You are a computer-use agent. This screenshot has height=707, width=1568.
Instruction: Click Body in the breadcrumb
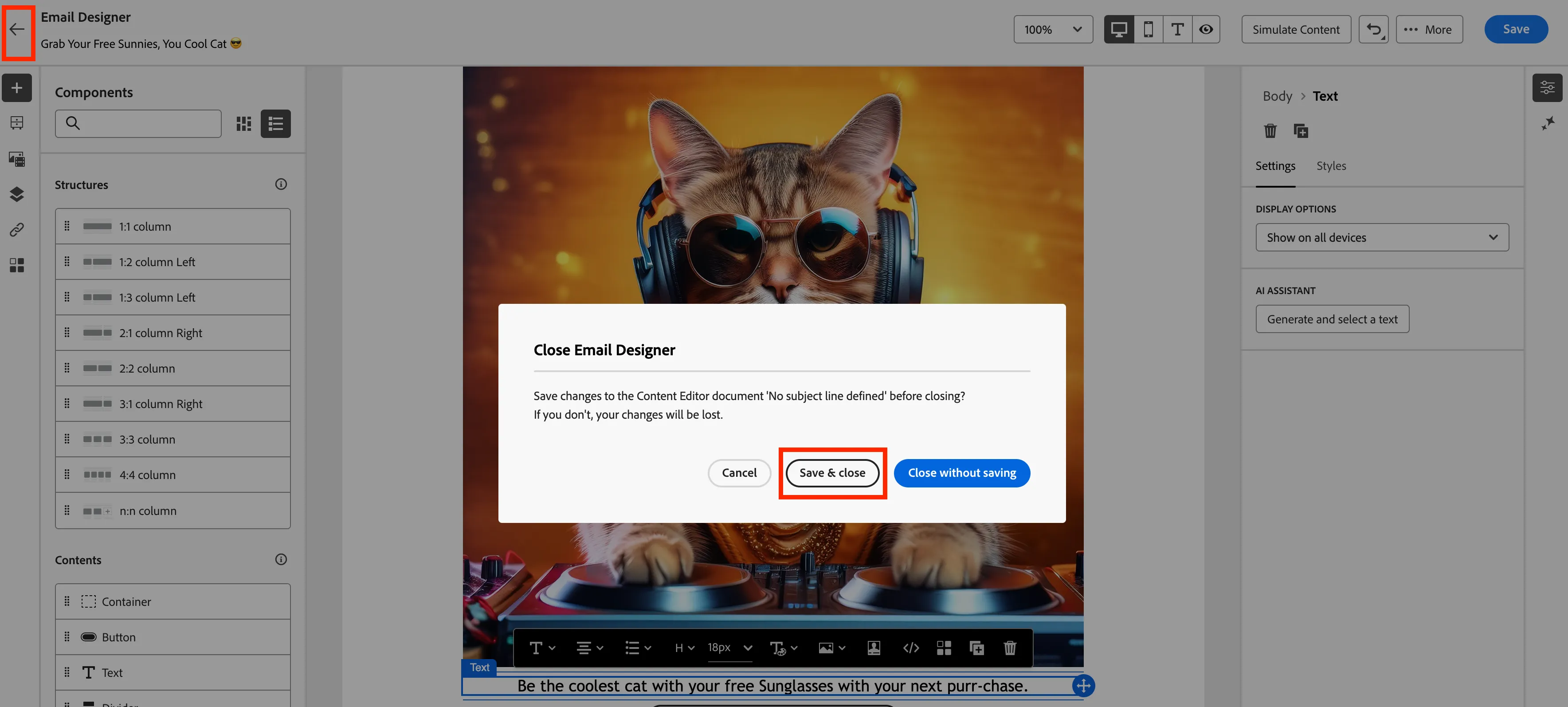coord(1277,96)
